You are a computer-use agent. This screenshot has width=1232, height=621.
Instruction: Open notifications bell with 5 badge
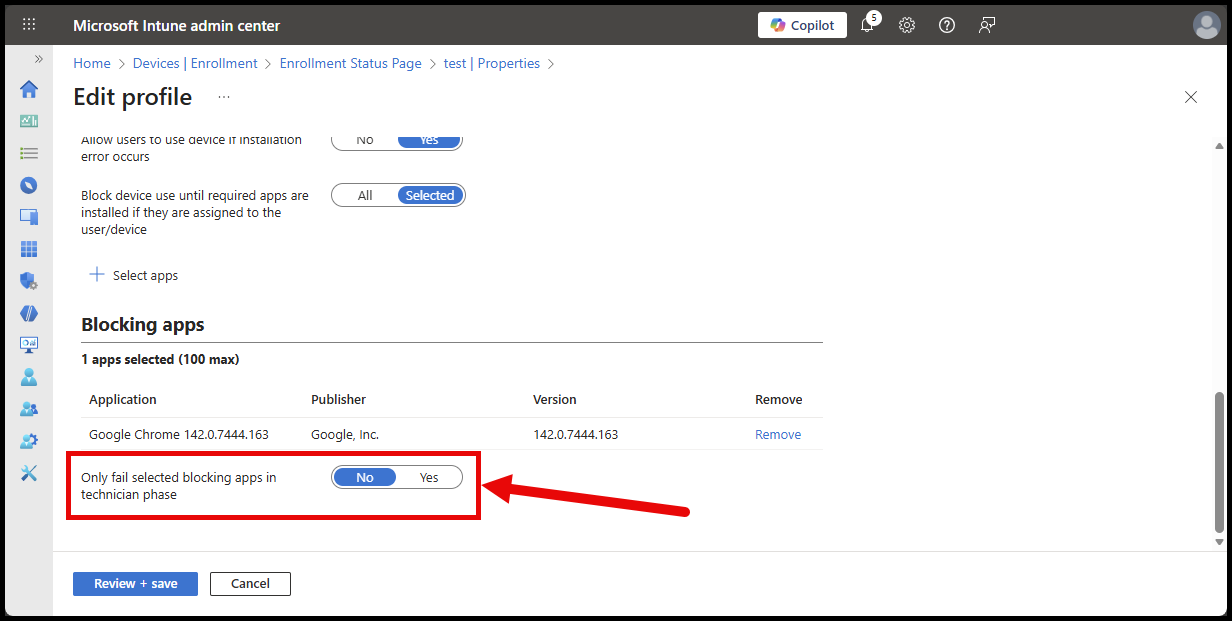[x=867, y=25]
